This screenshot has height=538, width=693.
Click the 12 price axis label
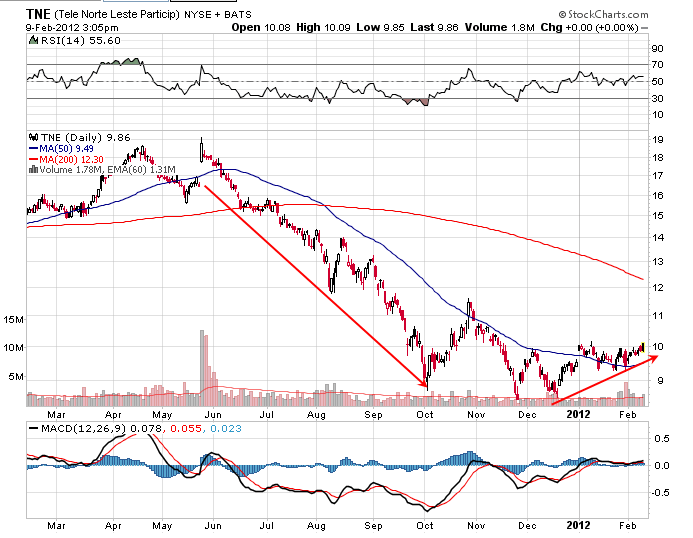pos(657,288)
